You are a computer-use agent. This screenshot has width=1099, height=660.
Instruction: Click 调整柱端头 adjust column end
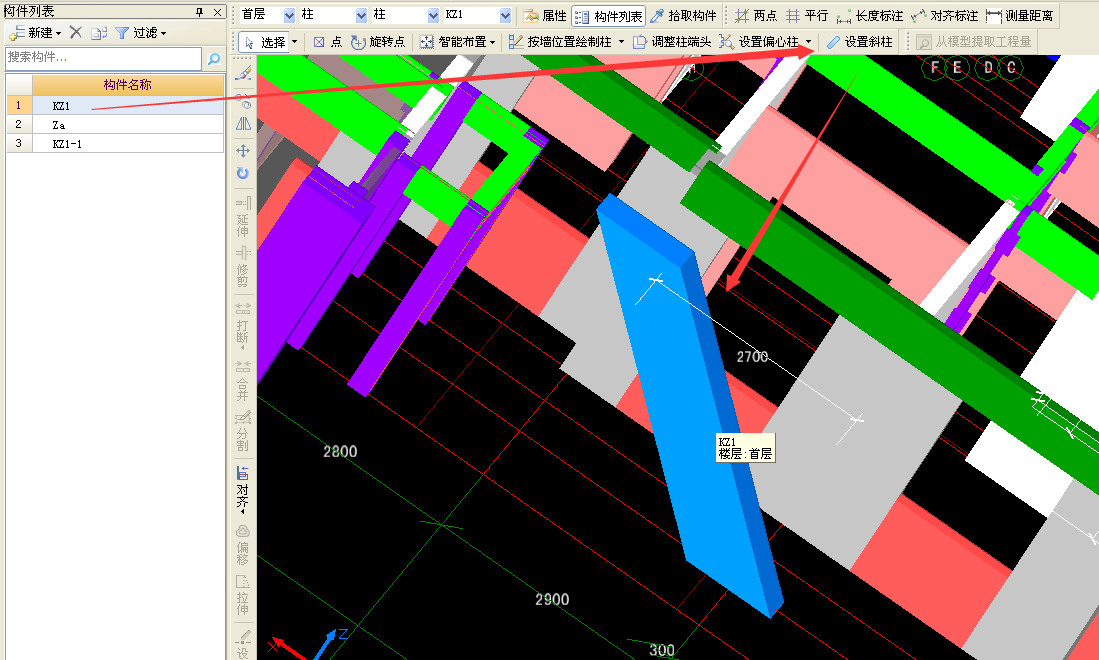(672, 42)
